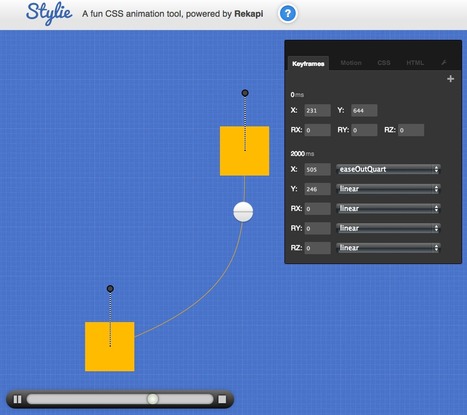This screenshot has width=467, height=415.
Task: Click the X field with value 505
Action: (317, 169)
